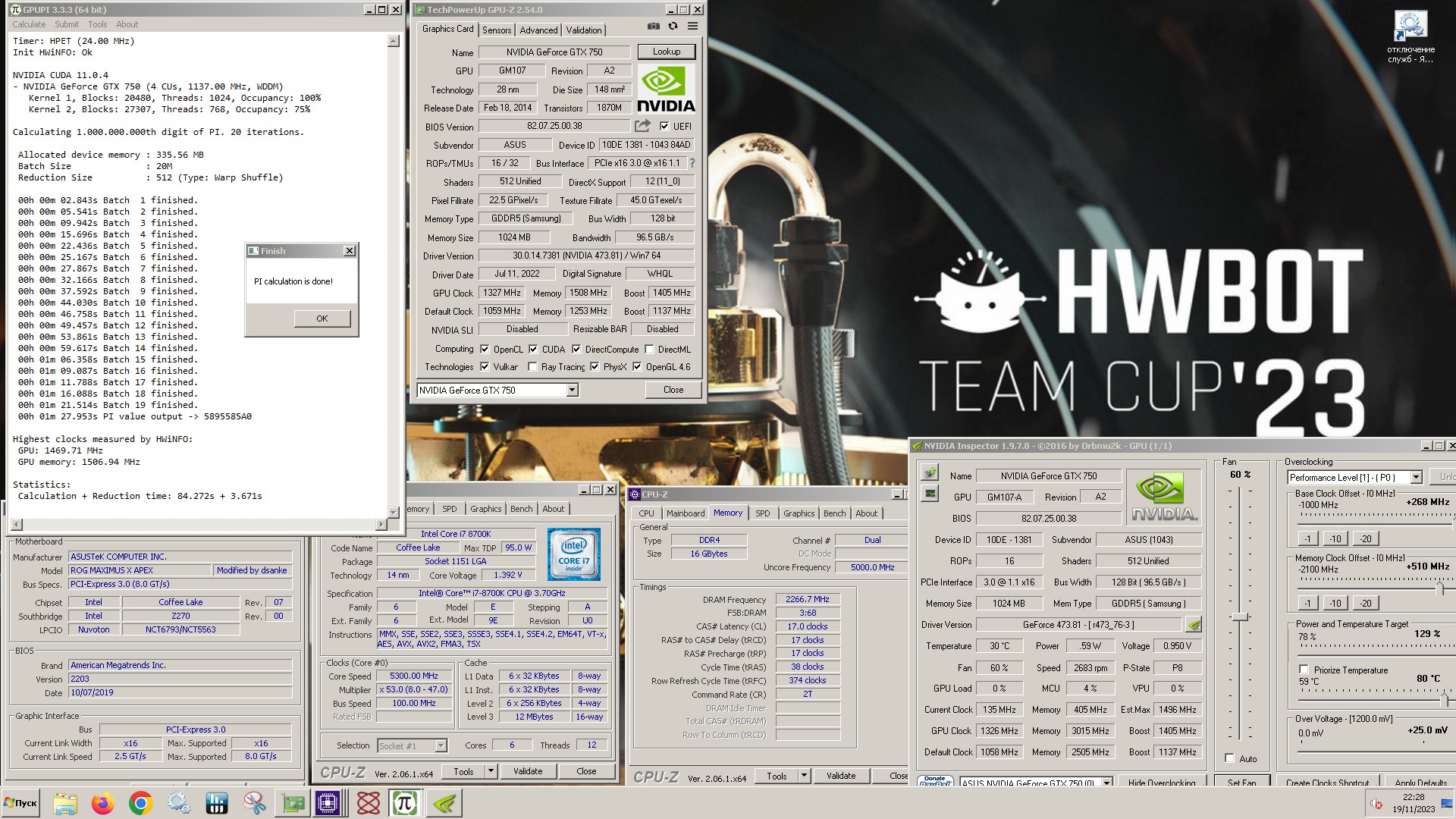Image resolution: width=1456 pixels, height=819 pixels.
Task: Open Snipping Tool scissors icon on taskbar
Action: pos(255,803)
